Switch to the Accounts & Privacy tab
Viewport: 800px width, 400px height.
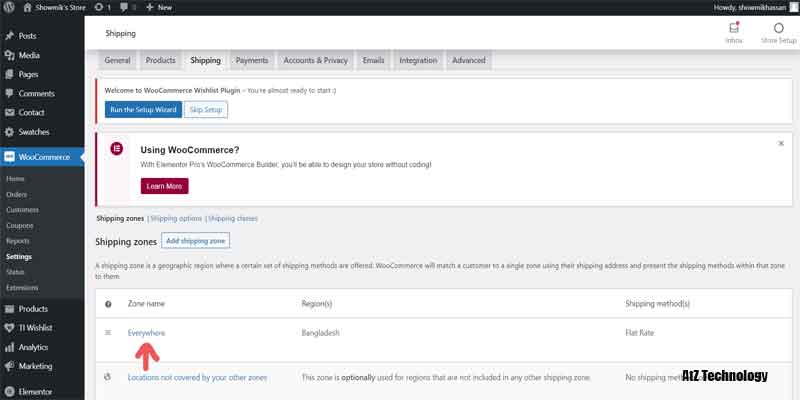click(318, 60)
